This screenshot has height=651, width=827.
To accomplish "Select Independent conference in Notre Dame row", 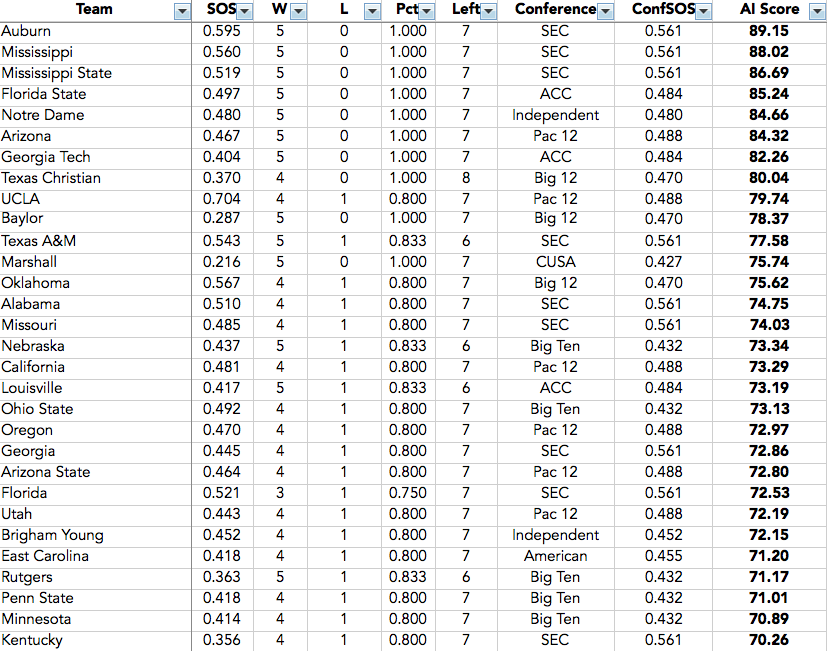I will coord(555,115).
